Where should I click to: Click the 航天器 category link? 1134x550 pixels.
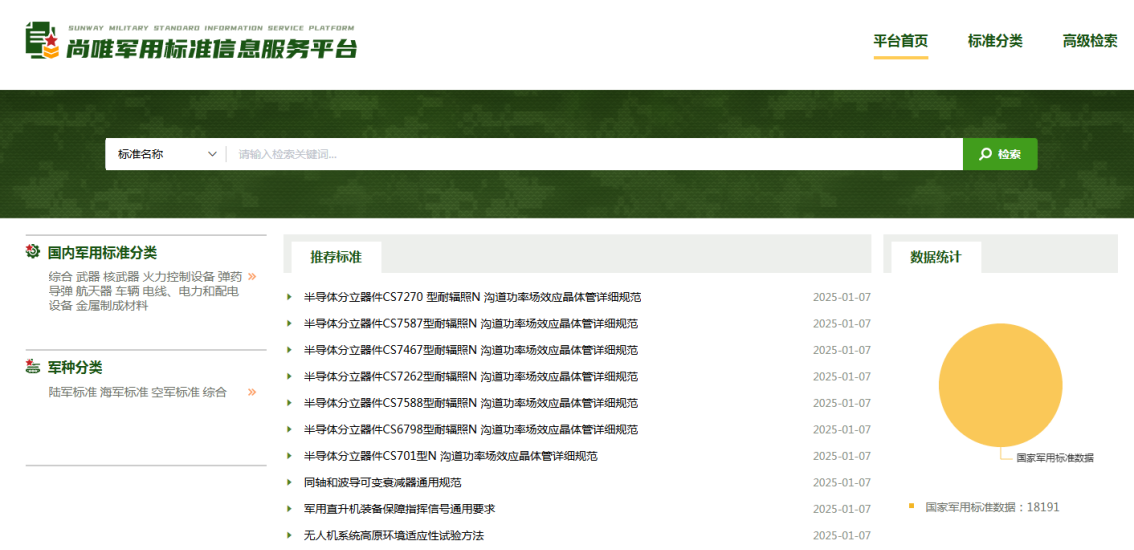click(94, 291)
